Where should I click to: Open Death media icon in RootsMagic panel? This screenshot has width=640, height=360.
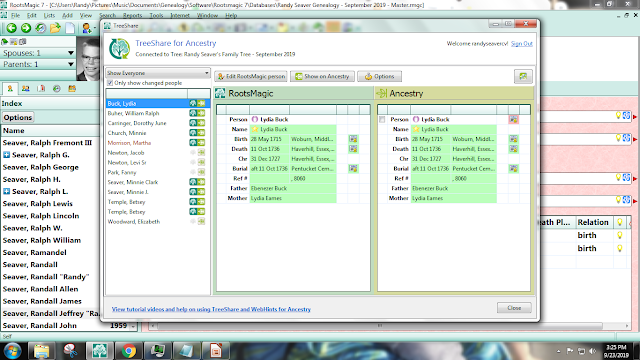coord(353,149)
